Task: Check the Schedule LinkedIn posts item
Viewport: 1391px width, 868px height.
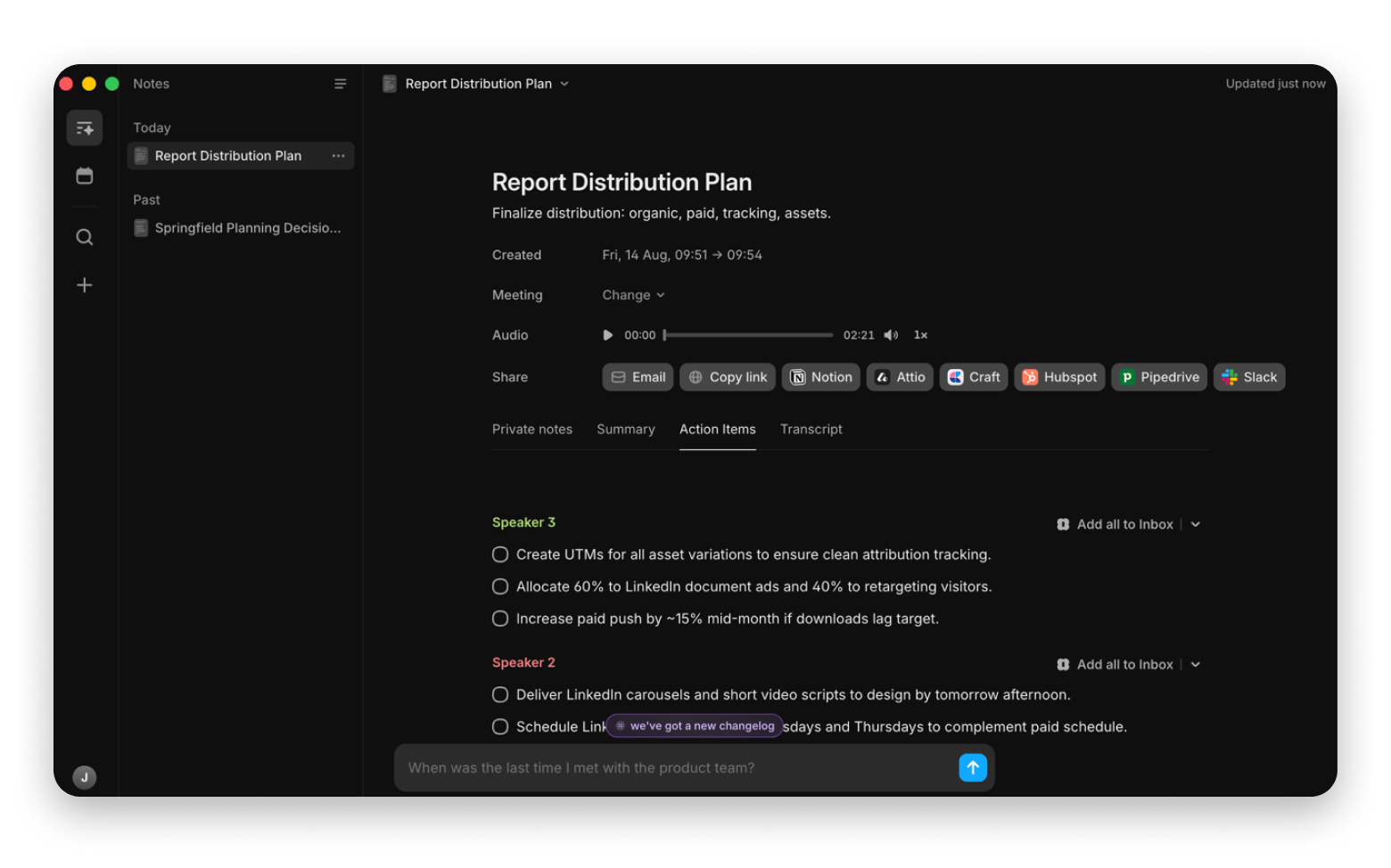Action: pyautogui.click(x=500, y=727)
